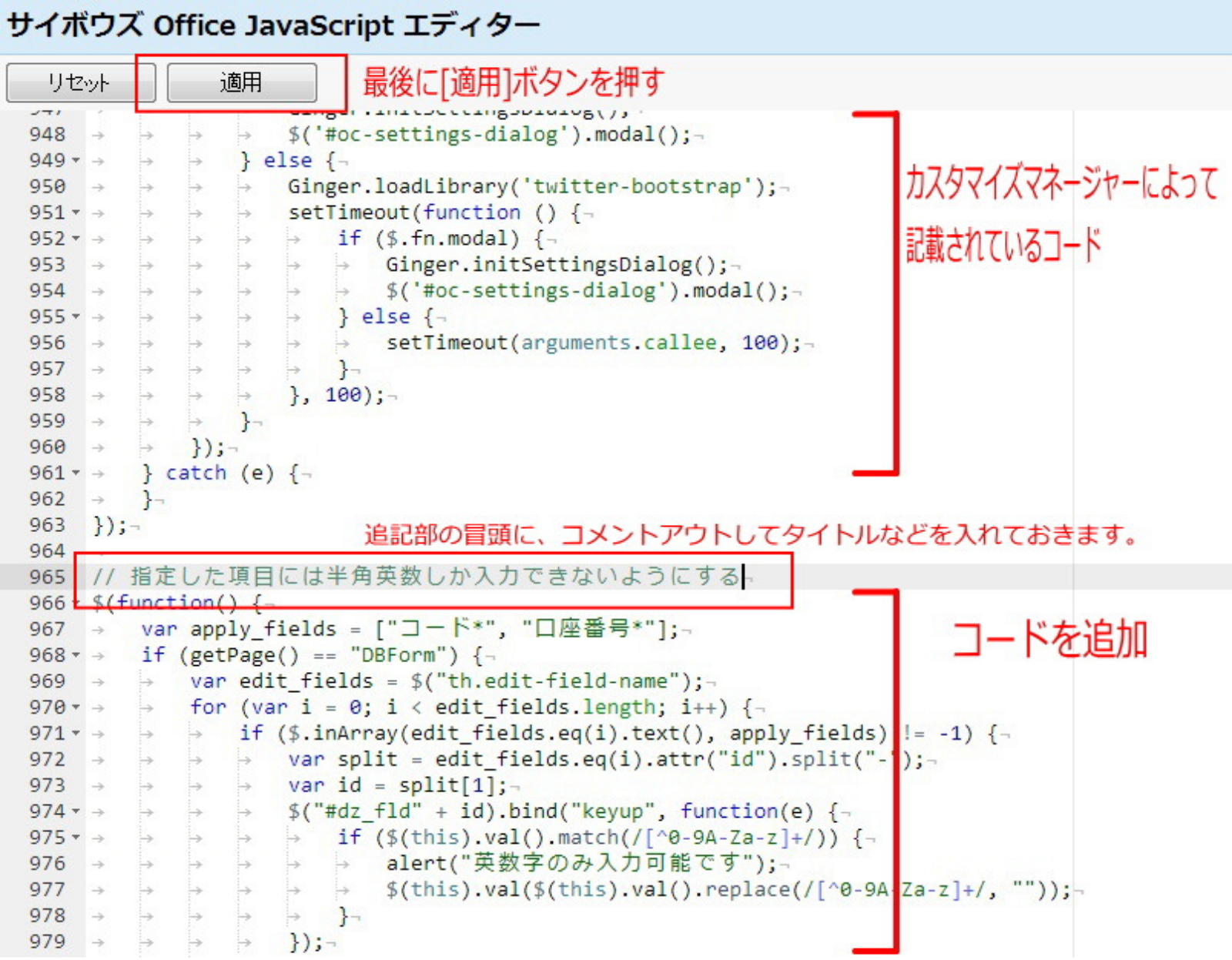This screenshot has width=1232, height=960.
Task: Collapse the fold arrow at line 971
Action: click(75, 733)
